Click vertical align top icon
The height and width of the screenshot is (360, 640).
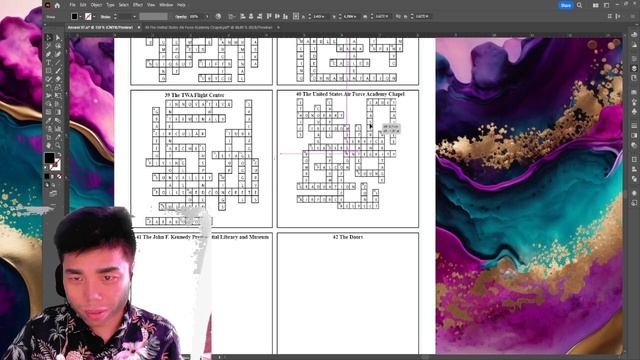[269, 16]
